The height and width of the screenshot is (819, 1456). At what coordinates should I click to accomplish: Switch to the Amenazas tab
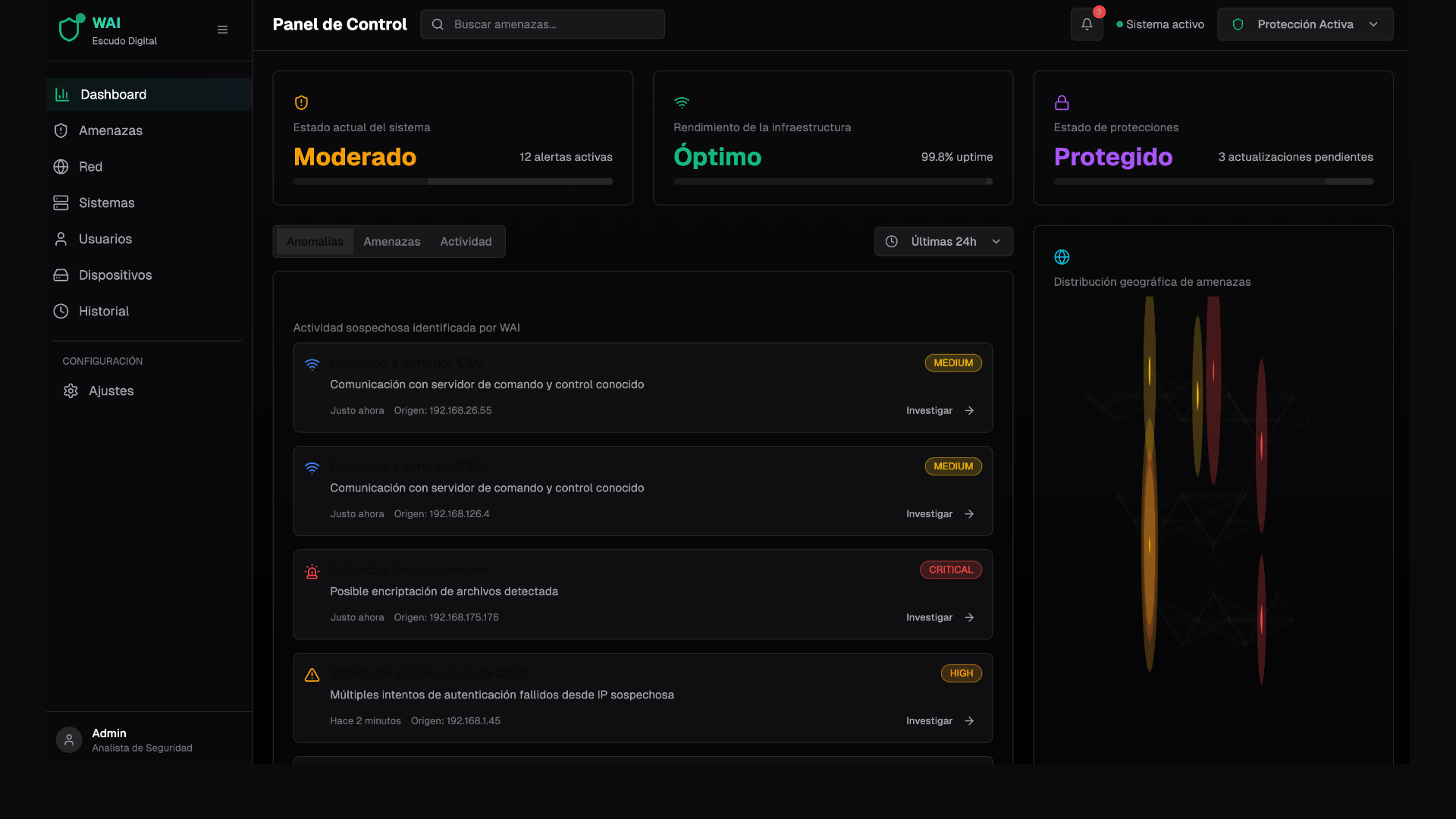[x=391, y=241]
